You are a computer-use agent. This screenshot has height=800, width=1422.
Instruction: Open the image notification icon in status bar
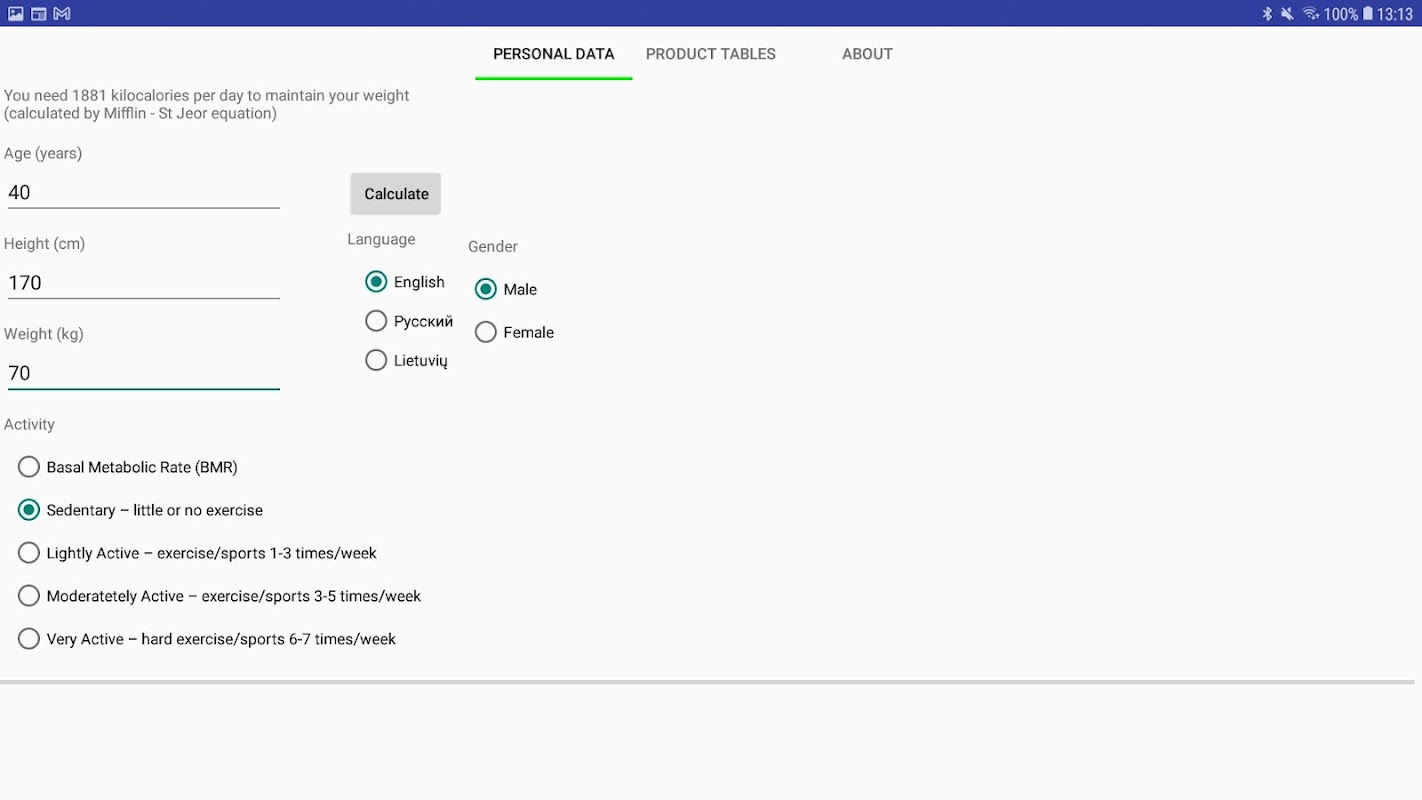pyautogui.click(x=16, y=14)
